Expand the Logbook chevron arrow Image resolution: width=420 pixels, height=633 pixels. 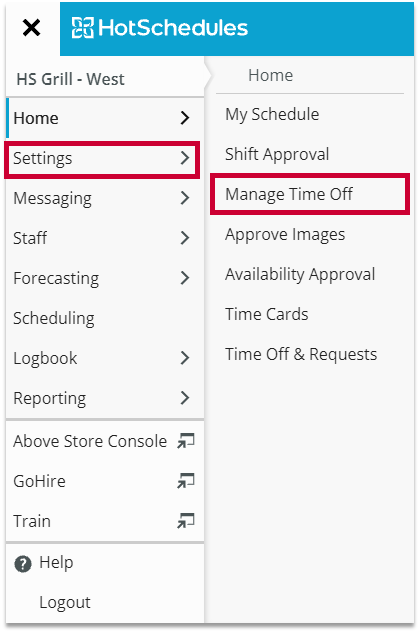185,358
